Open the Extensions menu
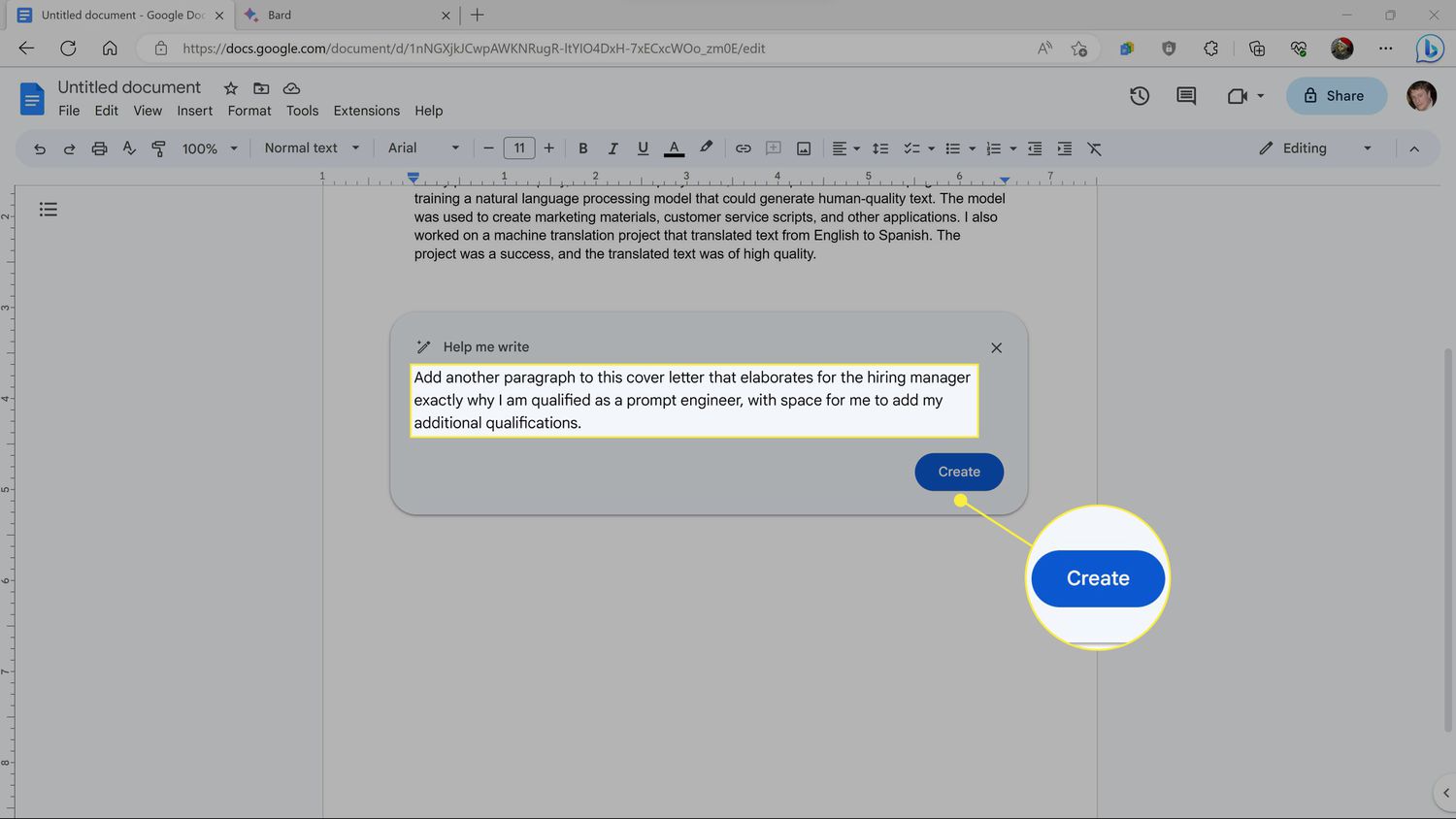The width and height of the screenshot is (1456, 819). (366, 111)
